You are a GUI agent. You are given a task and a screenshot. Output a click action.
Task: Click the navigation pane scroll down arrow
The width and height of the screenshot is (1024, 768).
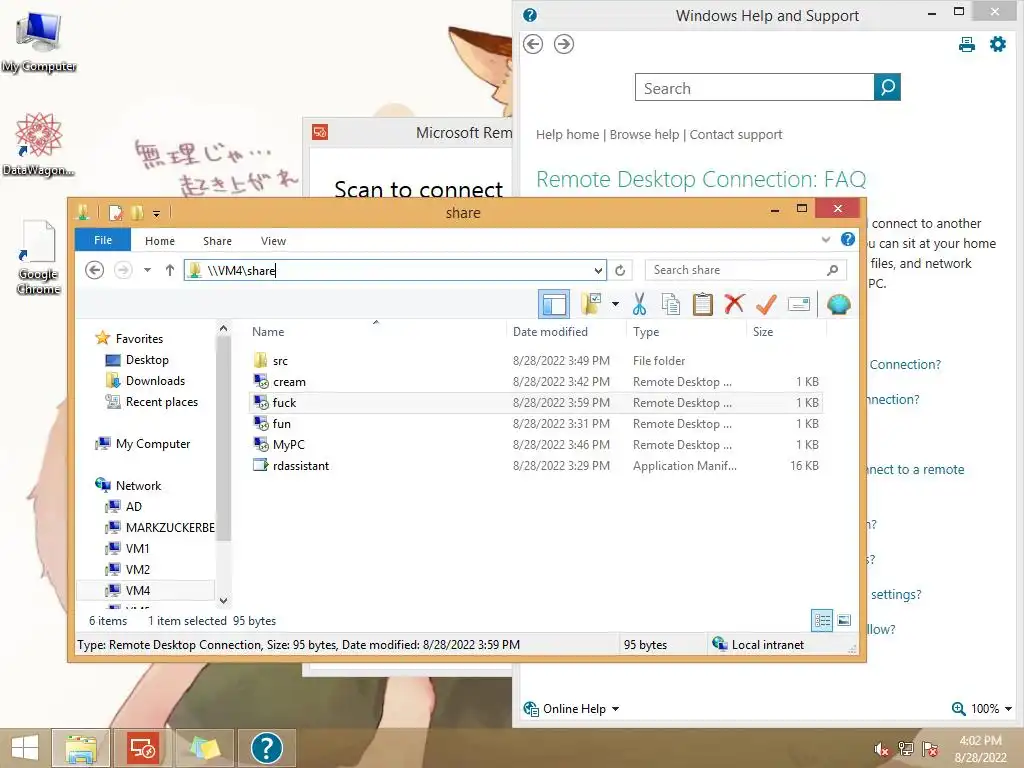[223, 600]
